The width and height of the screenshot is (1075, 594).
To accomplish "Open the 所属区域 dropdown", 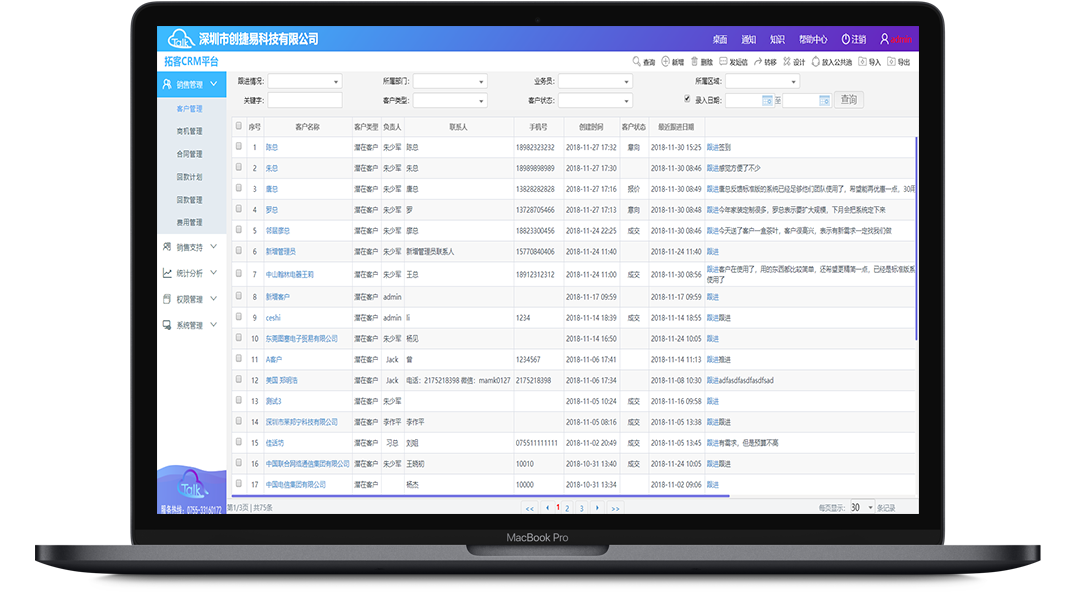I will 762,81.
